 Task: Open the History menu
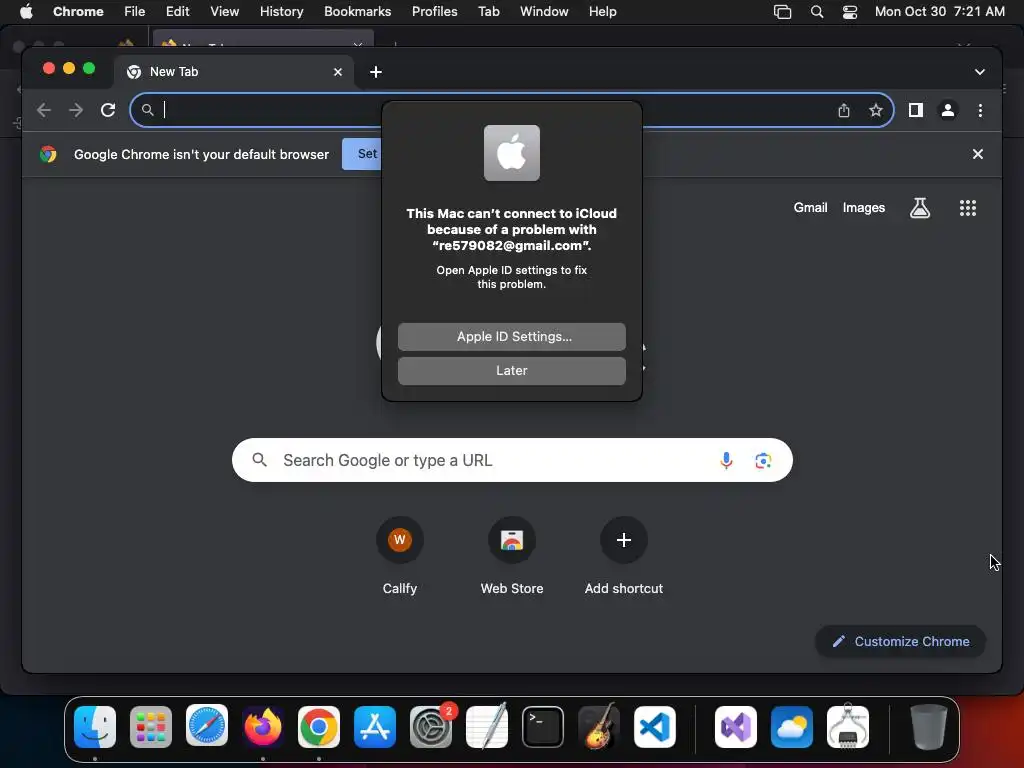click(281, 12)
